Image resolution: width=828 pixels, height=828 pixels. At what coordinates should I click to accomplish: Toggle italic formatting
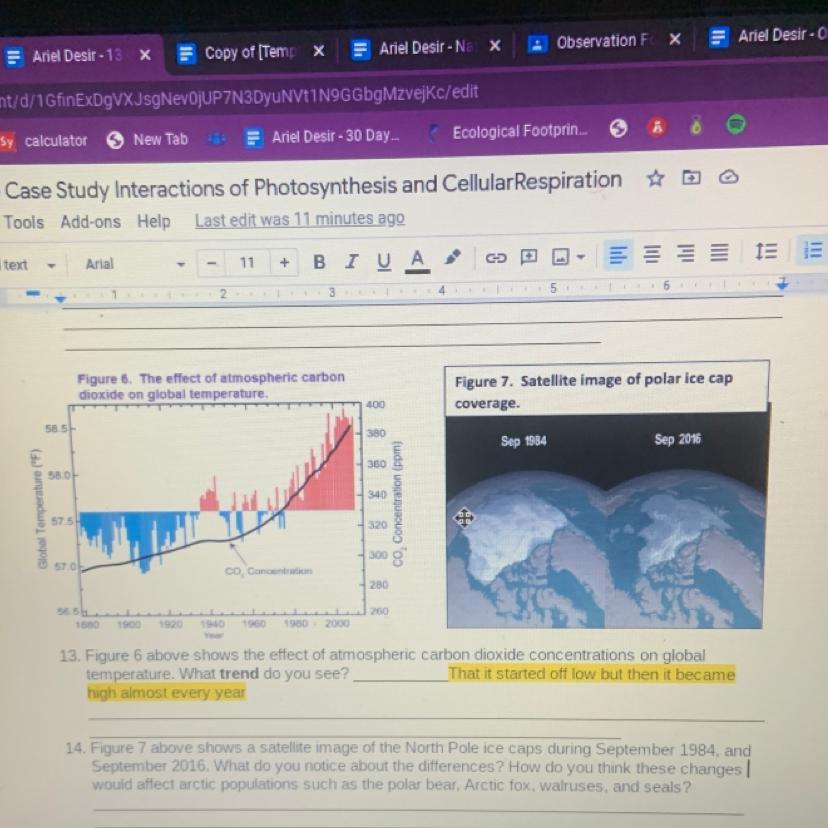click(351, 261)
